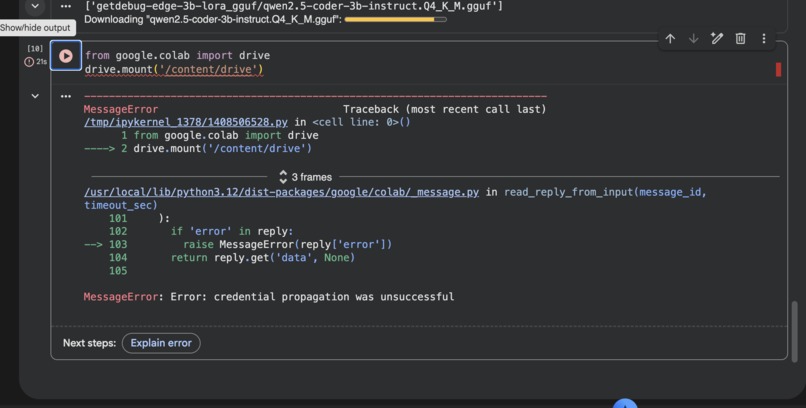Click the red error marker on cell's right edge
This screenshot has height=408, width=806.
click(x=778, y=69)
